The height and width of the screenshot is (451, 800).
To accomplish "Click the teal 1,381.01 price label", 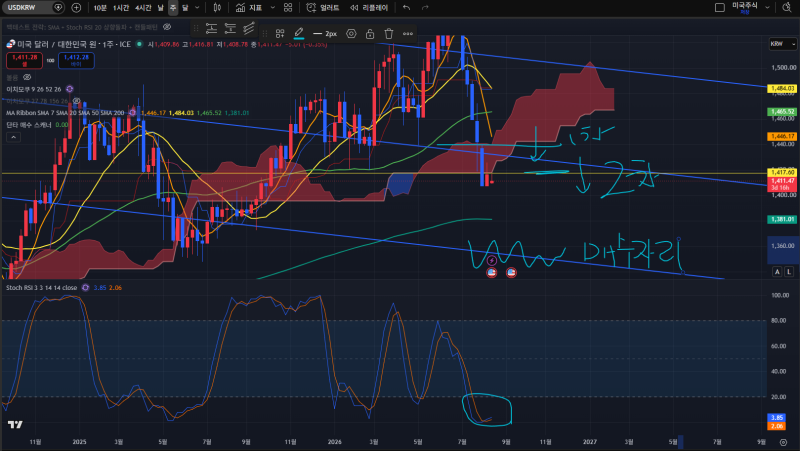I will point(782,219).
